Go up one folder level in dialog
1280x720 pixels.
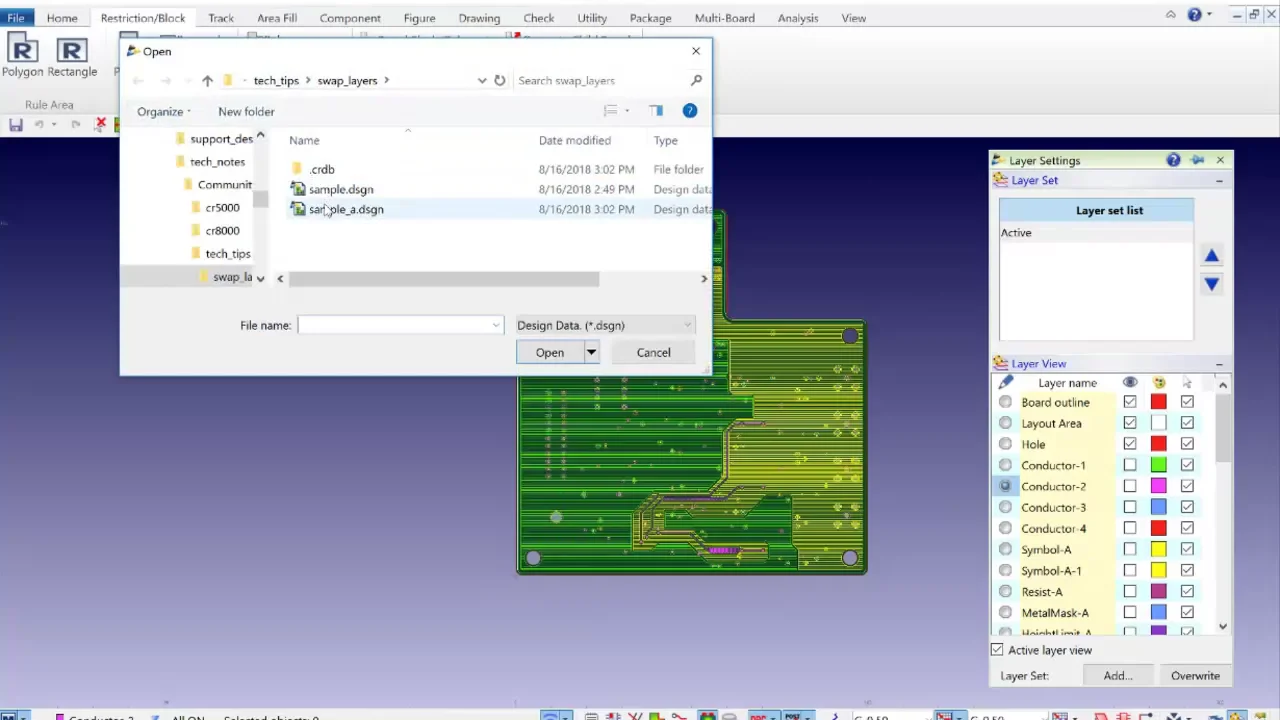point(207,81)
